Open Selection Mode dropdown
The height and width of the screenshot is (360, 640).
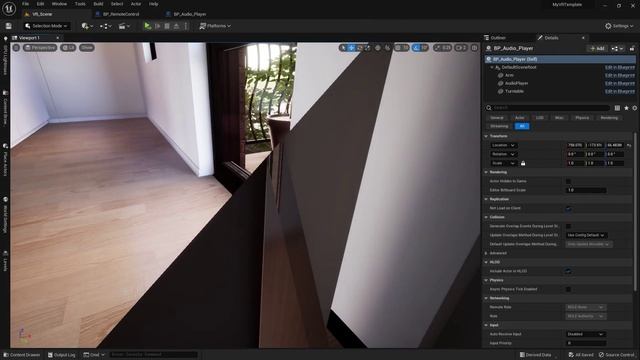[46, 26]
